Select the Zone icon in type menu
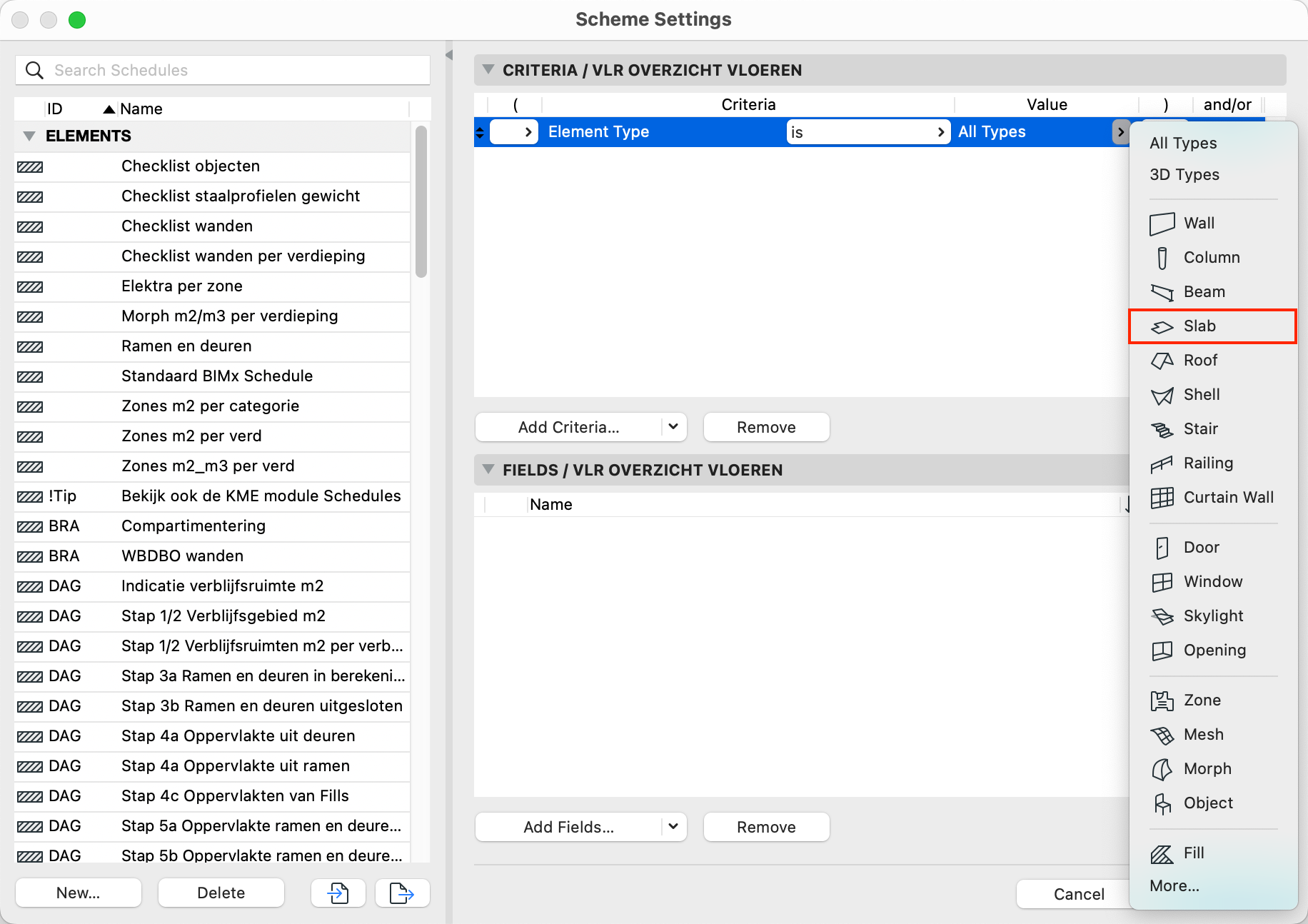The height and width of the screenshot is (924, 1308). pos(1162,700)
